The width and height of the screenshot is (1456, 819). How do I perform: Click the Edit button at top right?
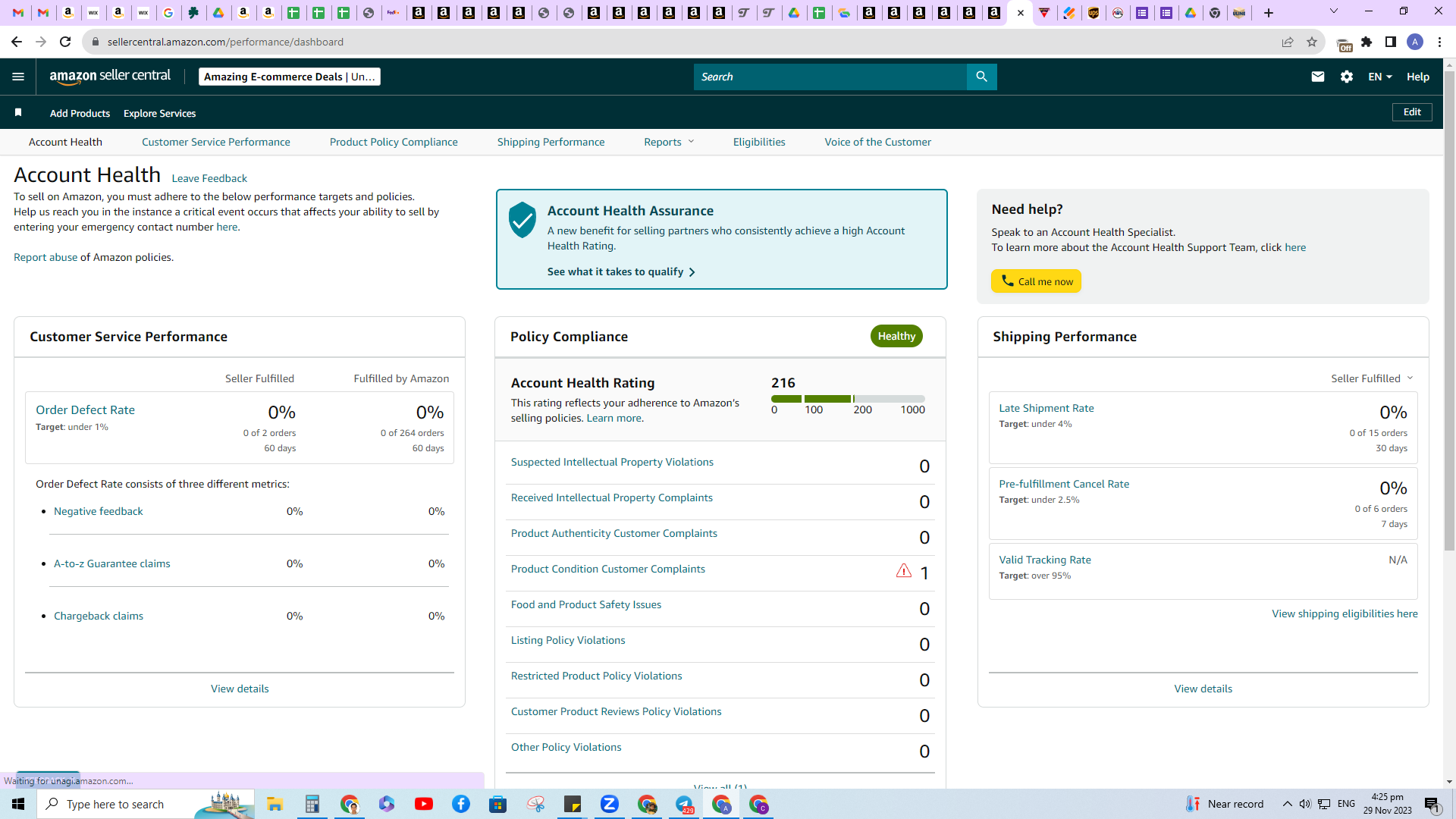click(1412, 112)
